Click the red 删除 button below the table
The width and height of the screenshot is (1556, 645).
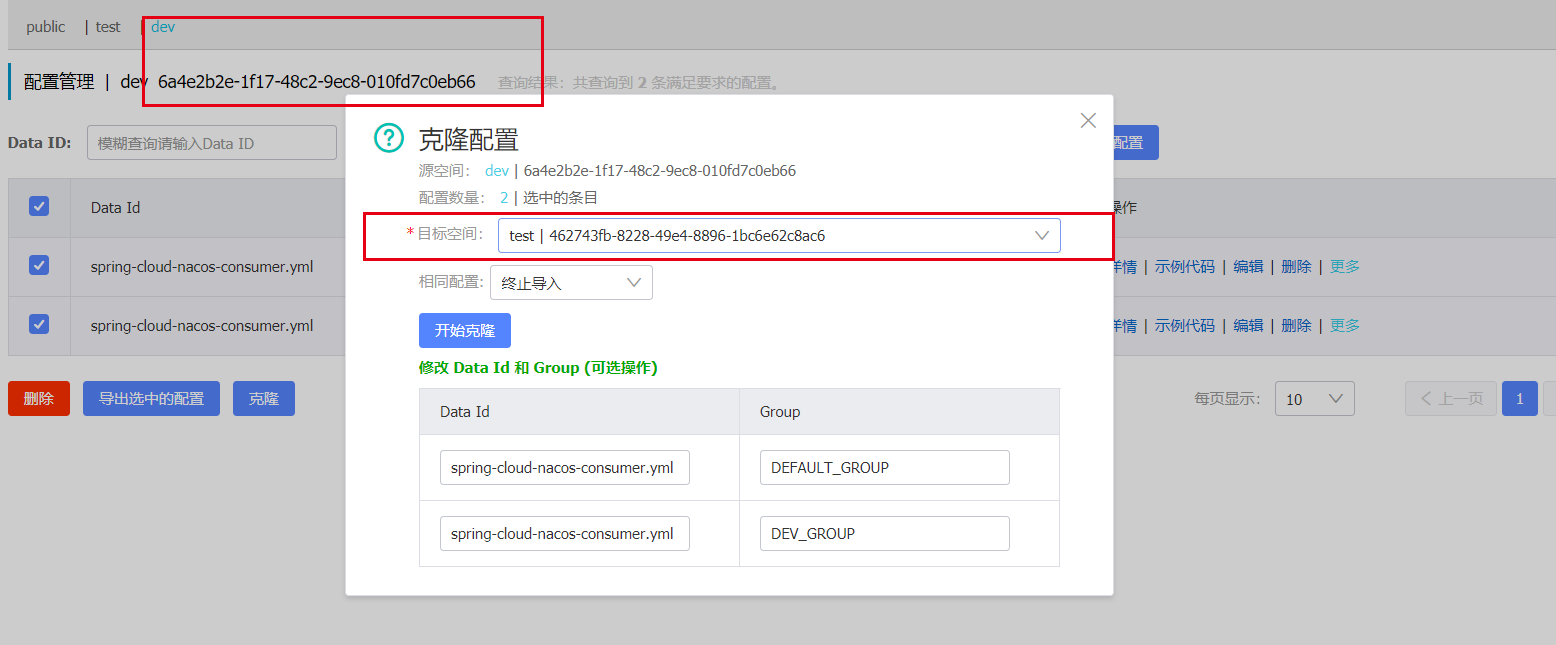coord(39,398)
